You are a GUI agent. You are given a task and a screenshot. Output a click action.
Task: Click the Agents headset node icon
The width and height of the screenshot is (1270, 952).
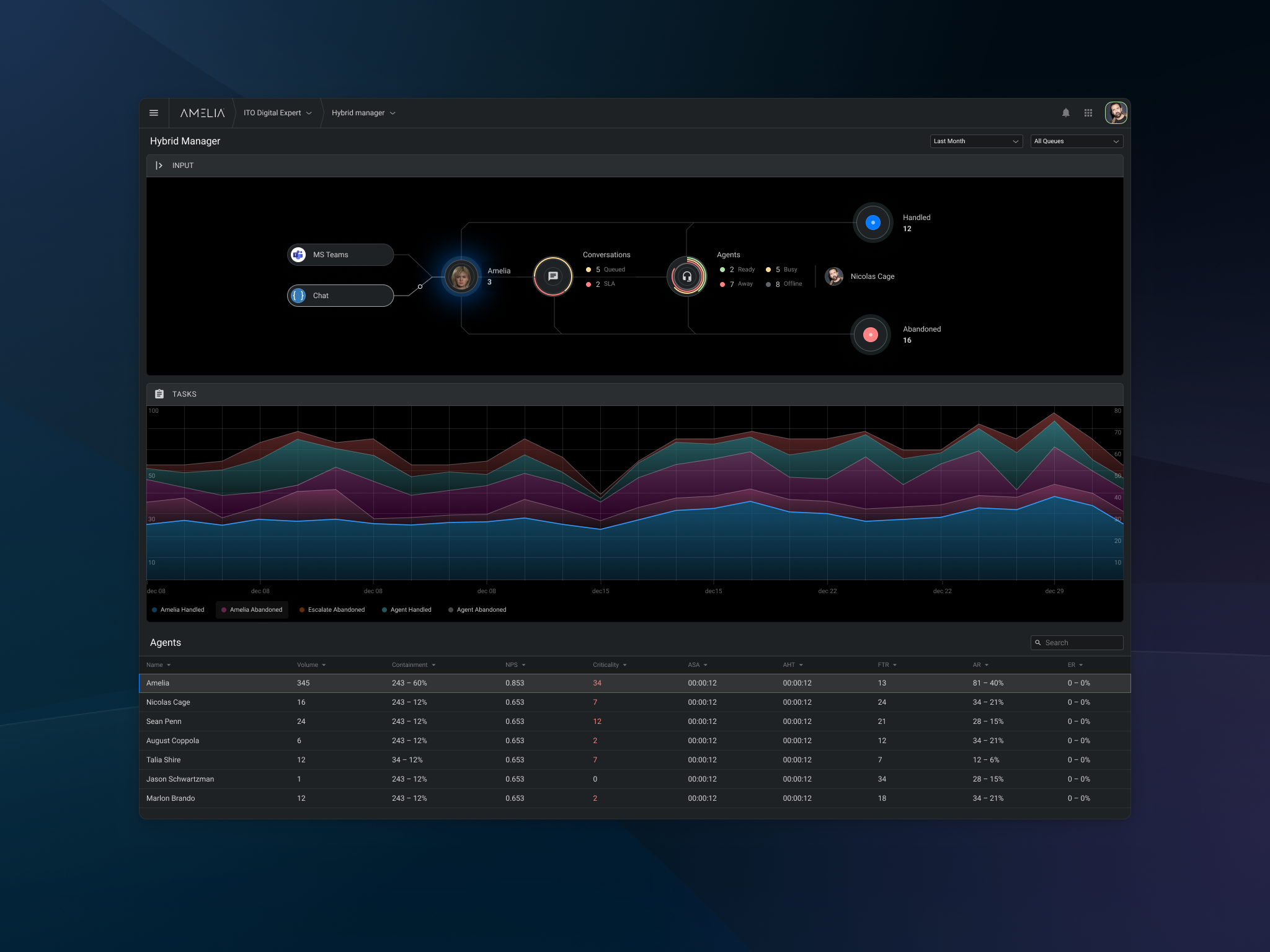point(686,276)
